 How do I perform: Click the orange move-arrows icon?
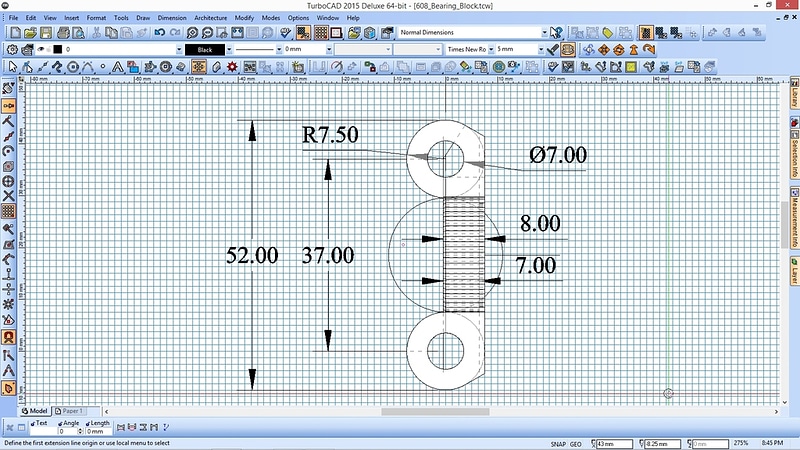point(604,49)
